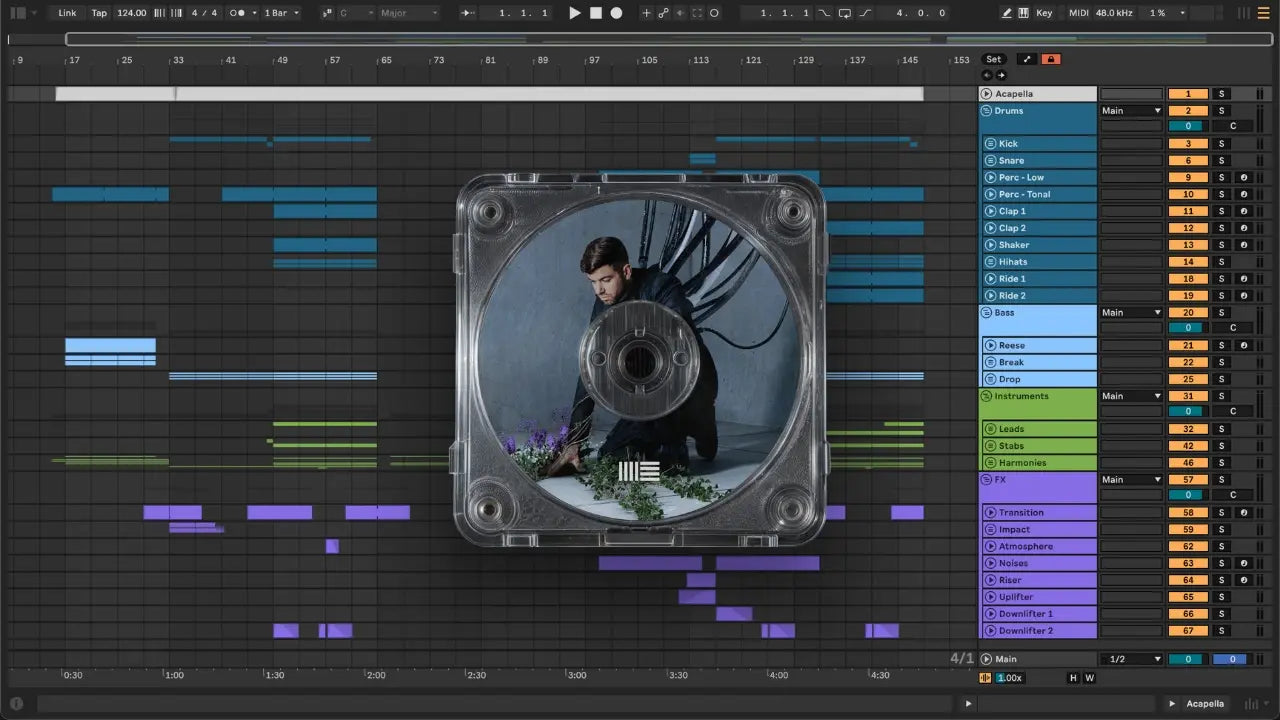Viewport: 1280px width, 720px height.
Task: Enable Draw Mode pencil icon
Action: pos(1007,13)
